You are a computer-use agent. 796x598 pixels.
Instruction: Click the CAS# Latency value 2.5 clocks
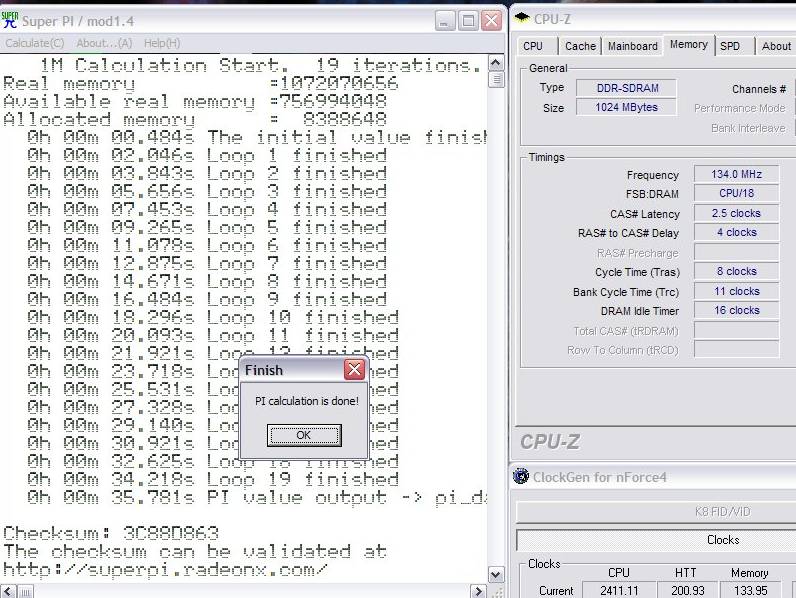coord(736,213)
